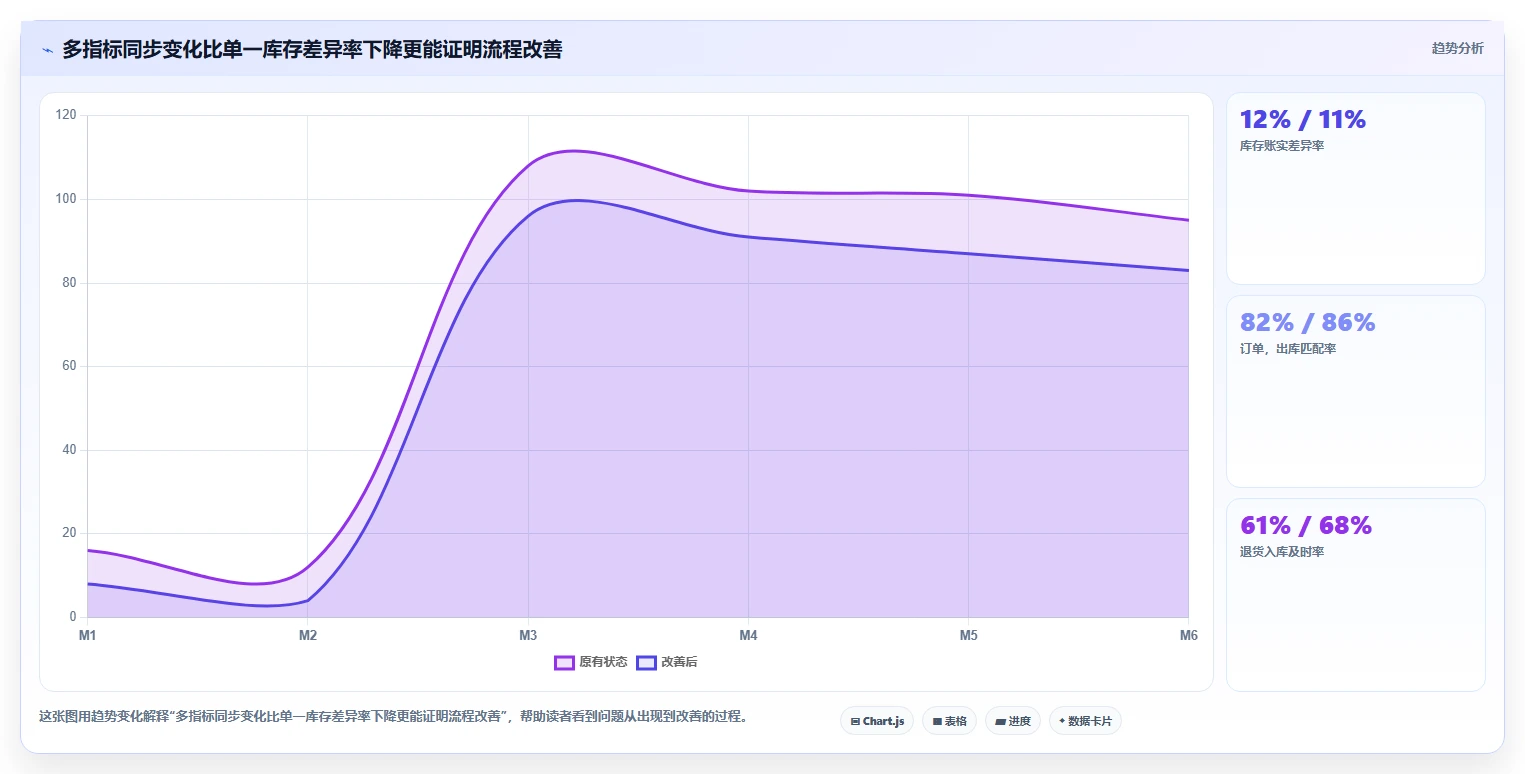This screenshot has height=774, width=1525.
Task: Toggle the 改善后 legend swatch
Action: 646,662
